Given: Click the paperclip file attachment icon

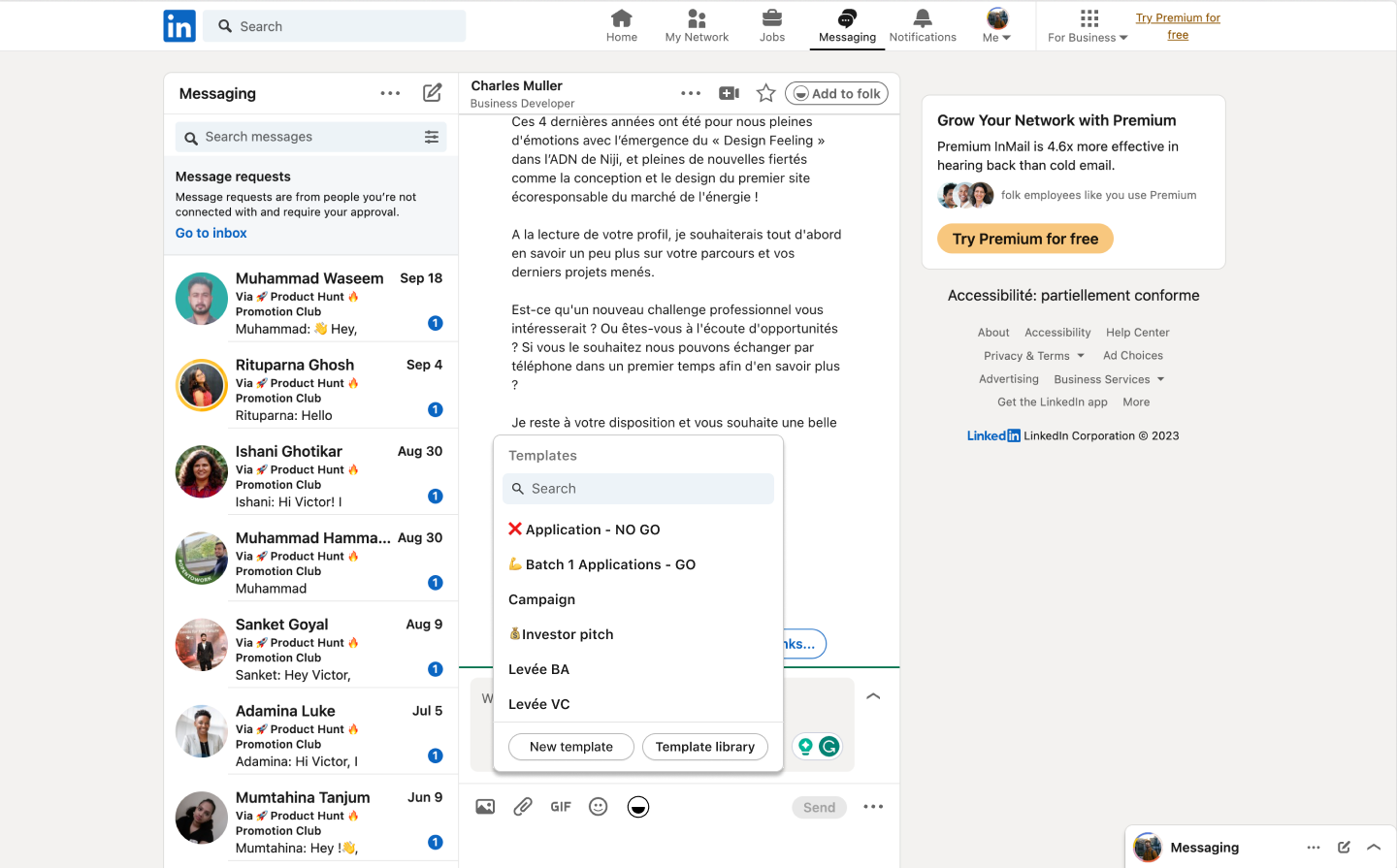Looking at the screenshot, I should click(x=523, y=806).
